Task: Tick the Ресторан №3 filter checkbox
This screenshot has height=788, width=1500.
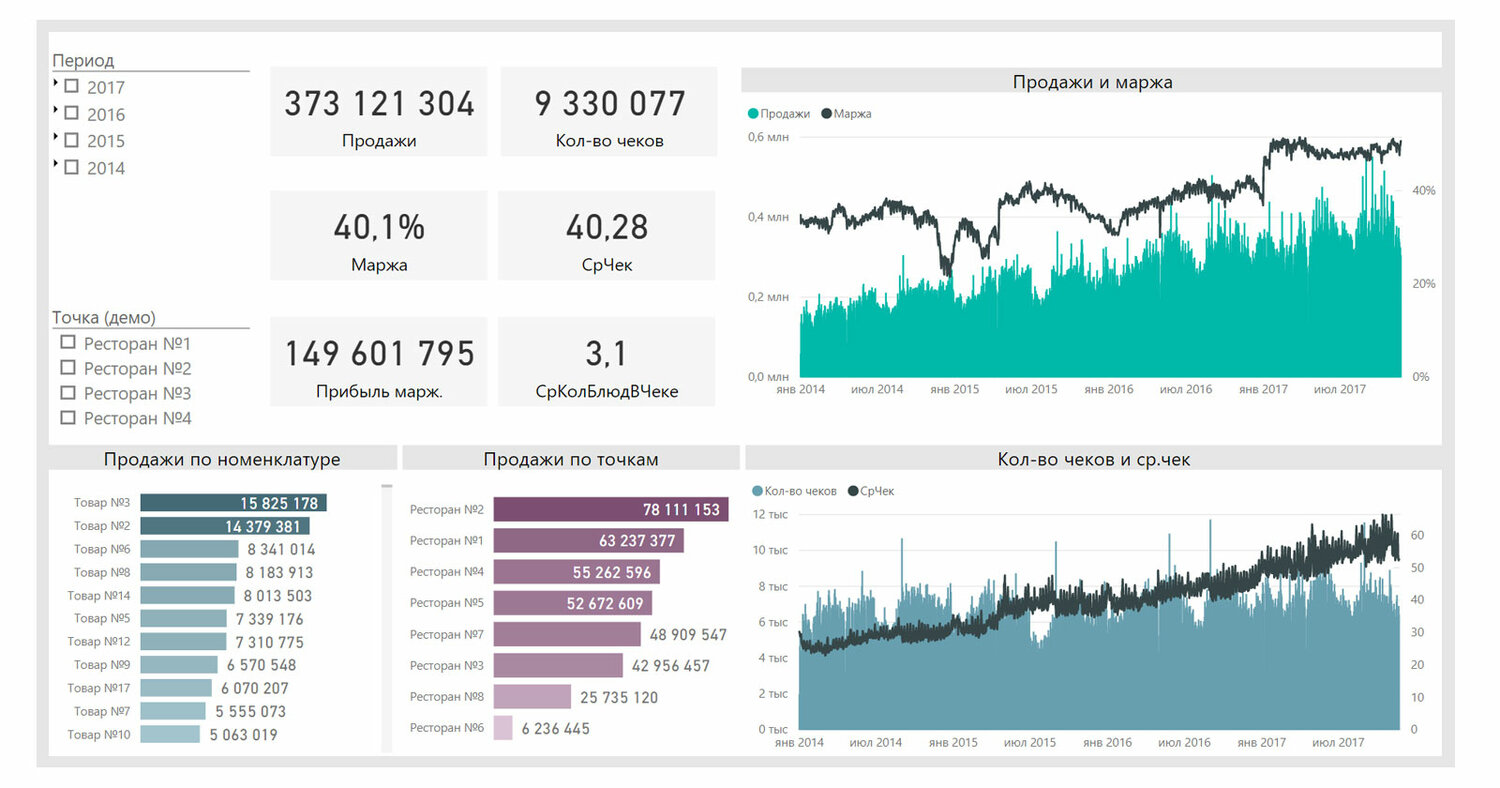Action: 68,392
